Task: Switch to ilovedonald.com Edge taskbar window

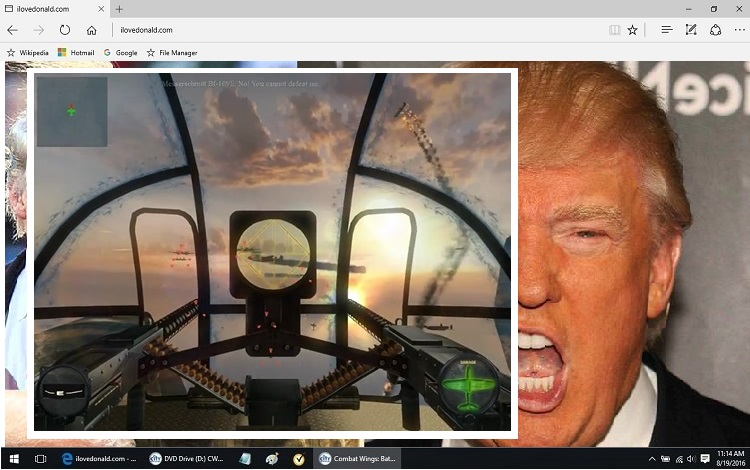Action: 99,459
